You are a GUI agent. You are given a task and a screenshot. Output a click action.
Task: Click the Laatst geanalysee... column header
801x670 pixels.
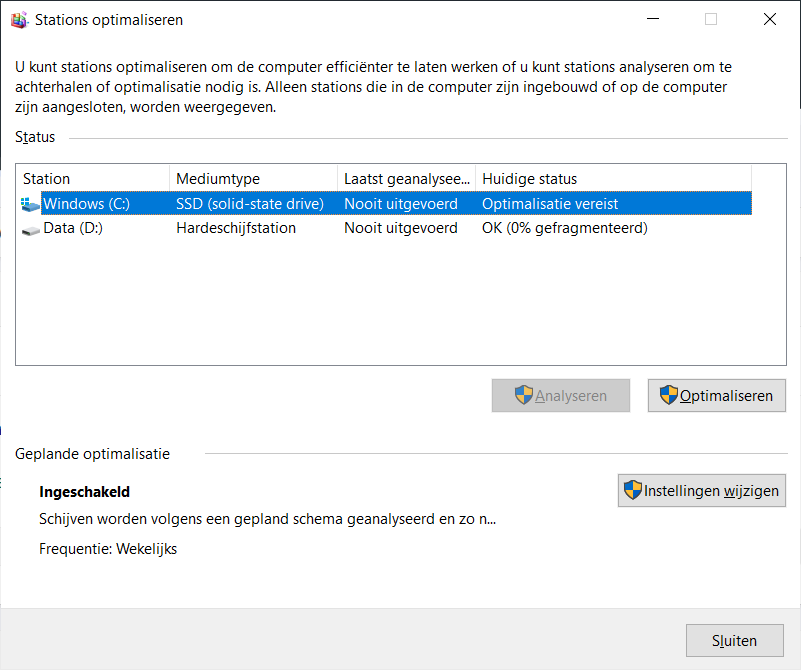click(x=407, y=179)
